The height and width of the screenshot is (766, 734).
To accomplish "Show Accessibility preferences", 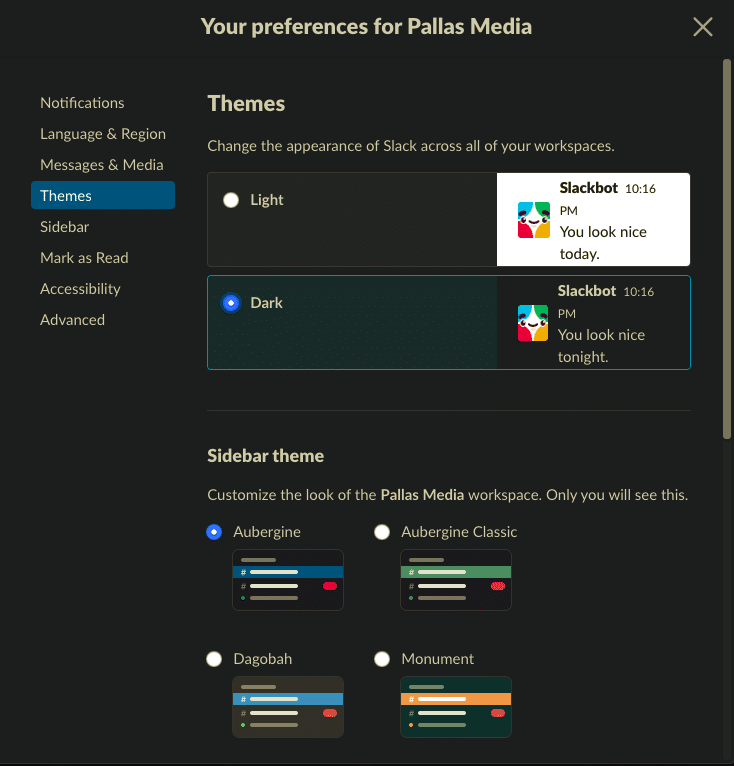I will coord(80,289).
